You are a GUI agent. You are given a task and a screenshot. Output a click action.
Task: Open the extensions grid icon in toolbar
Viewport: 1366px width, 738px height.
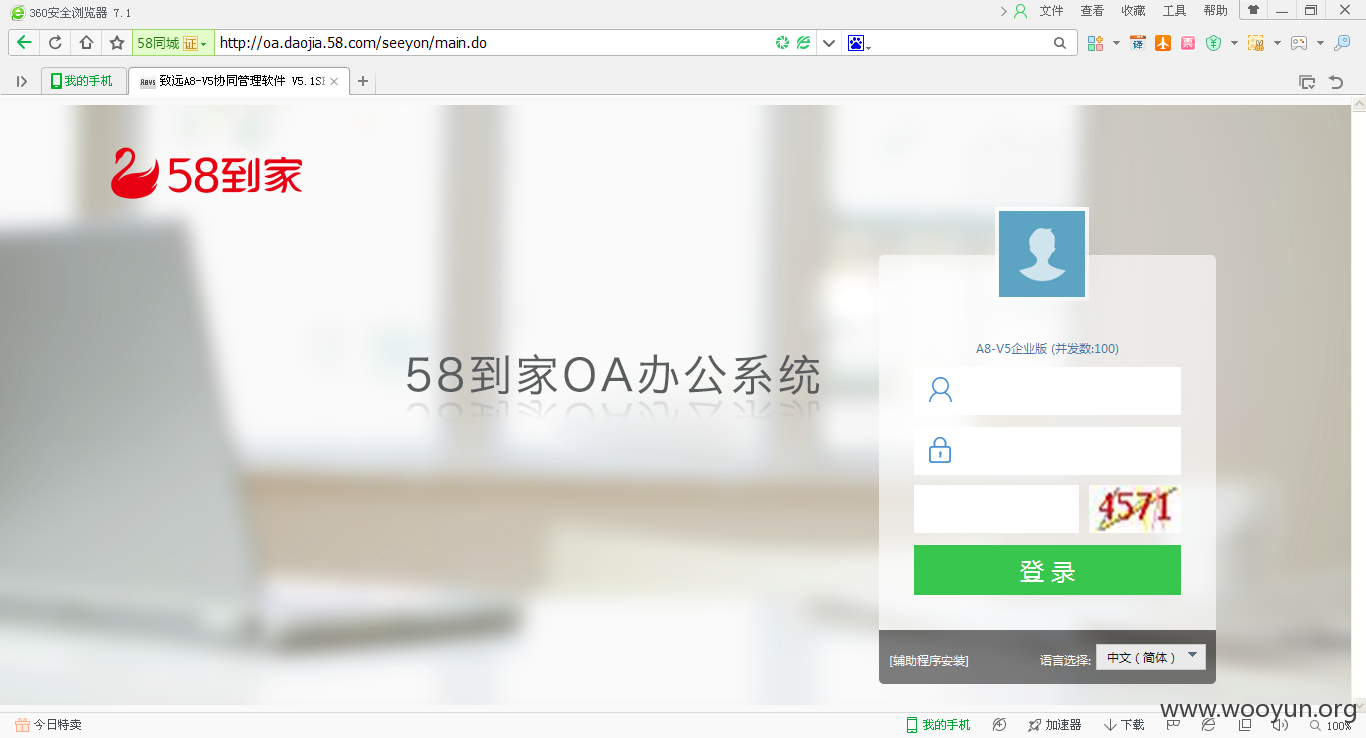(x=1095, y=43)
